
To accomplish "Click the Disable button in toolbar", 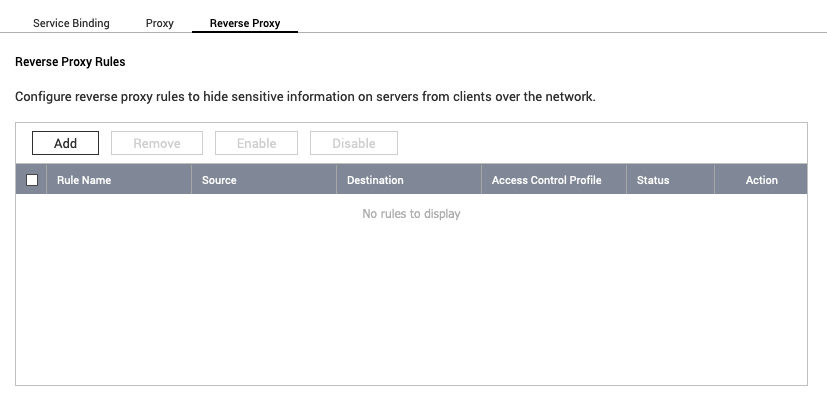I will (x=353, y=143).
